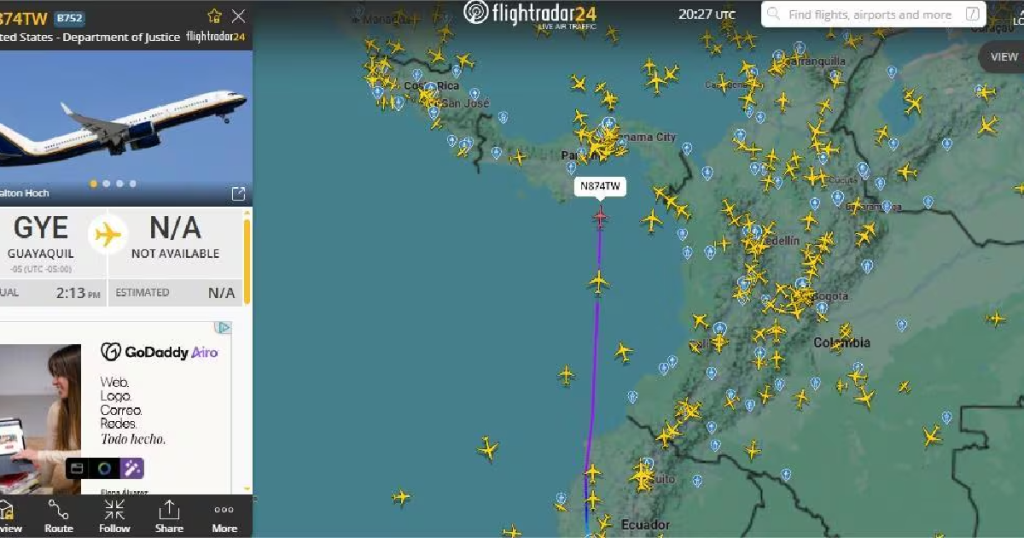Click the Flightradar24 logo at top
Image resolution: width=1024 pixels, height=538 pixels.
coord(530,14)
